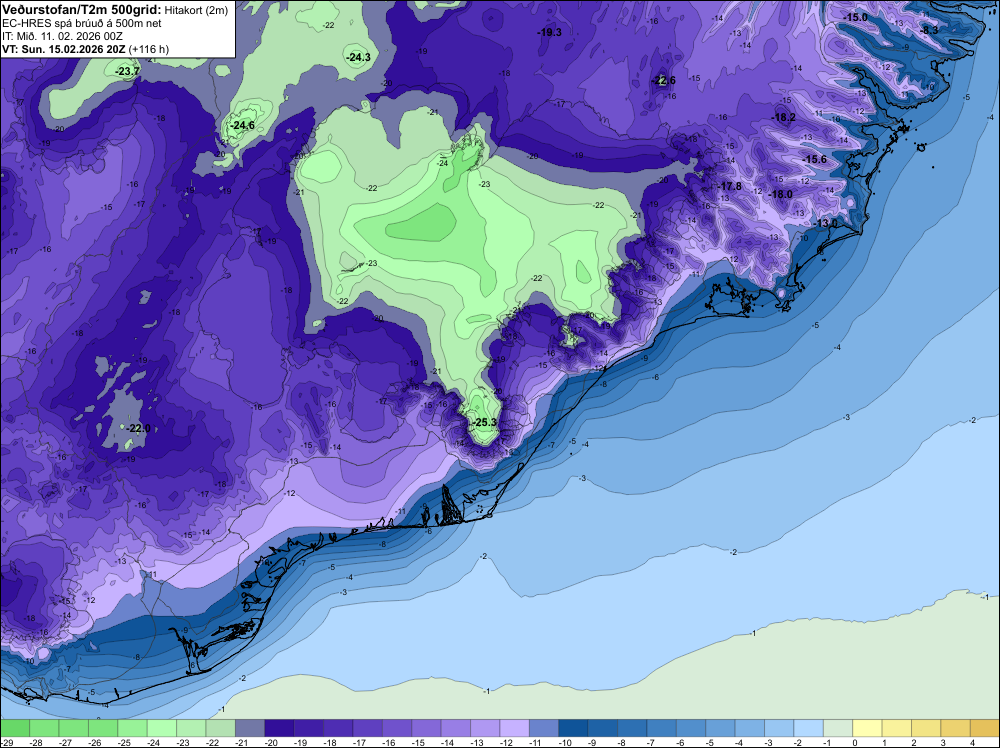The image size is (1000, 748).
Task: Pick the medium purple legend swatch labeled -16
Action: 397,728
